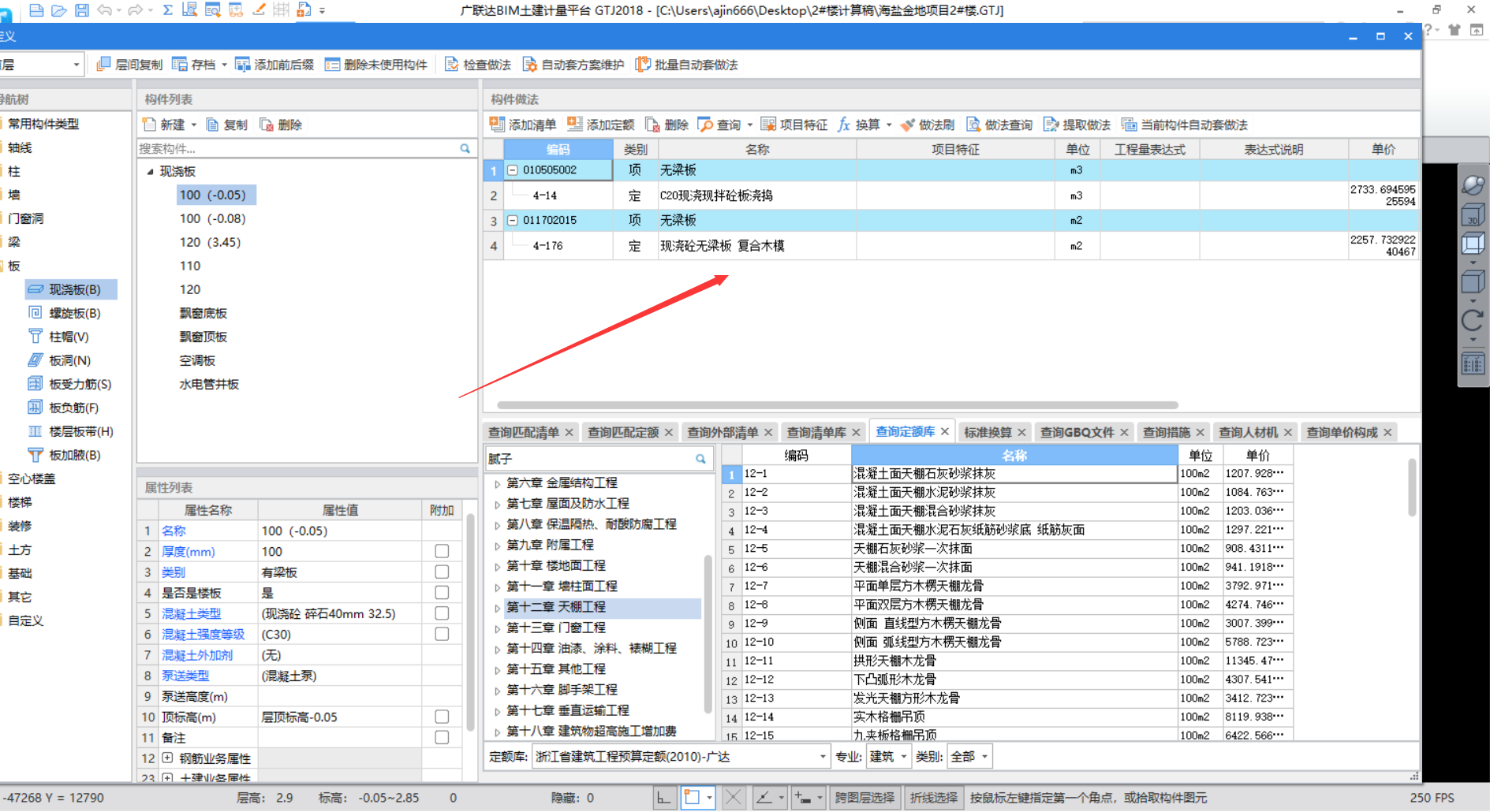
Task: Toggle 附加 checkbox for 类别 row
Action: 442,572
